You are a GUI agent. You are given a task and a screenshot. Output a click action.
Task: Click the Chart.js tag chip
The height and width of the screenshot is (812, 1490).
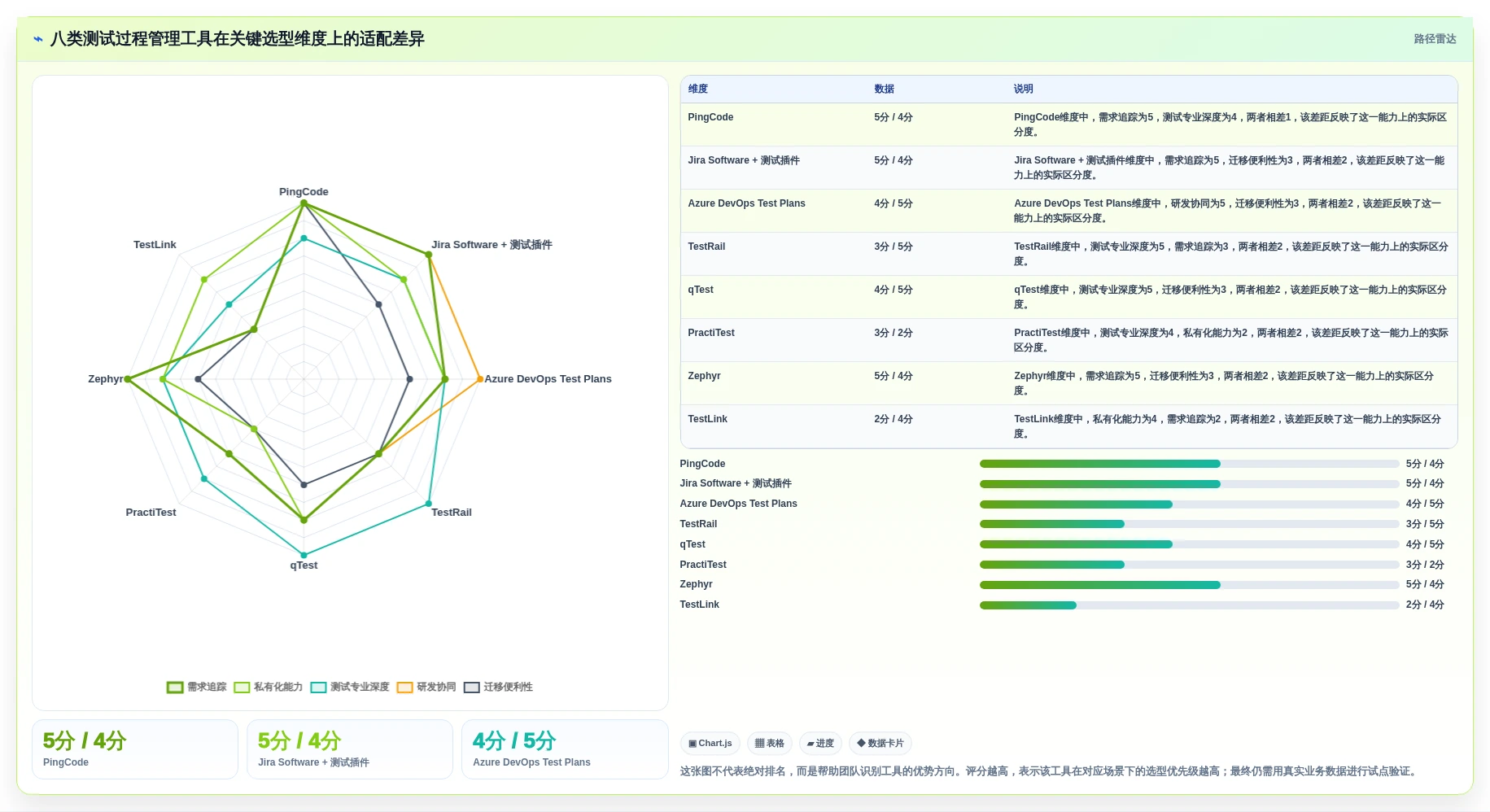pyautogui.click(x=710, y=744)
